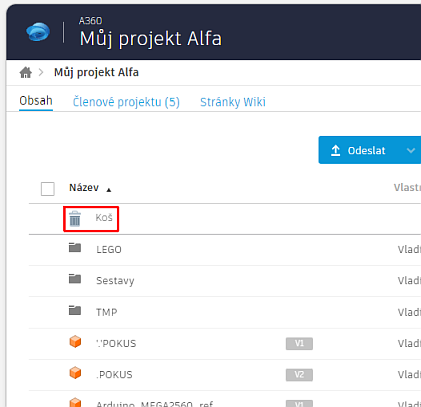Open Můj projekt Alfa breadcrumb link
This screenshot has height=407, width=421.
96,72
